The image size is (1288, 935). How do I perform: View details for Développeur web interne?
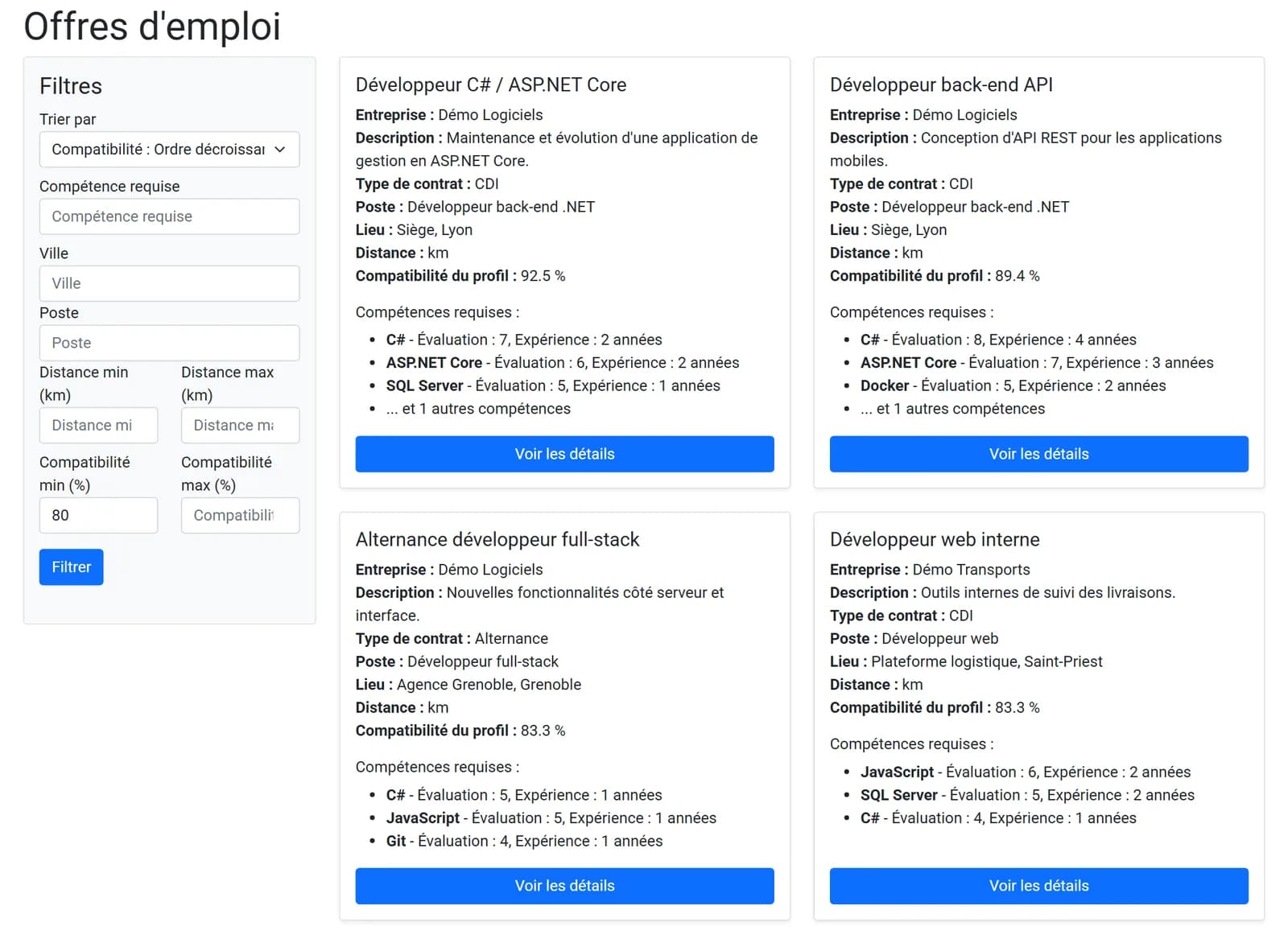1038,886
